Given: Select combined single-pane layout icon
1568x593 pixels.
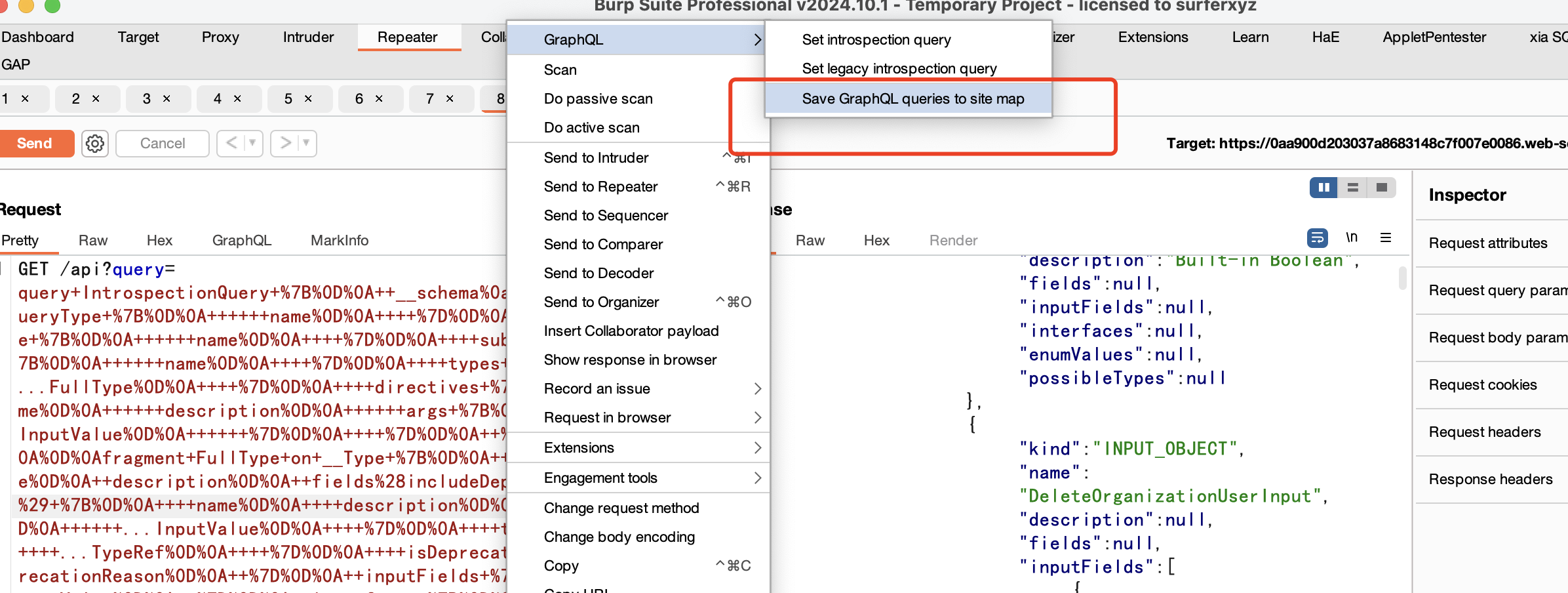Looking at the screenshot, I should point(1381,188).
